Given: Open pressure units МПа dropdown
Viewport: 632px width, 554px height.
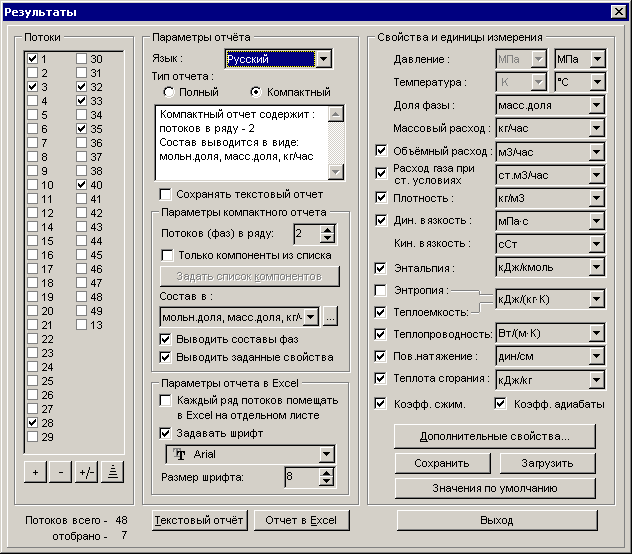Looking at the screenshot, I should coord(597,59).
